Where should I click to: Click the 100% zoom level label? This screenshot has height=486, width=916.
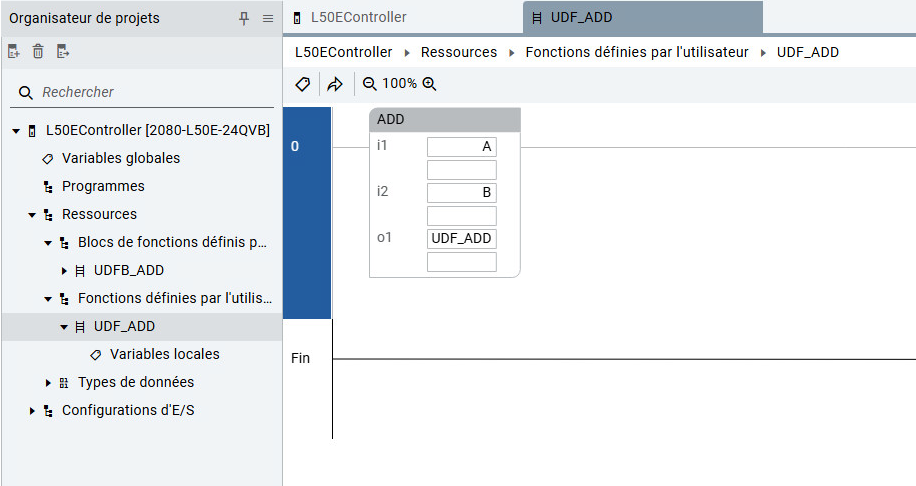coord(399,84)
